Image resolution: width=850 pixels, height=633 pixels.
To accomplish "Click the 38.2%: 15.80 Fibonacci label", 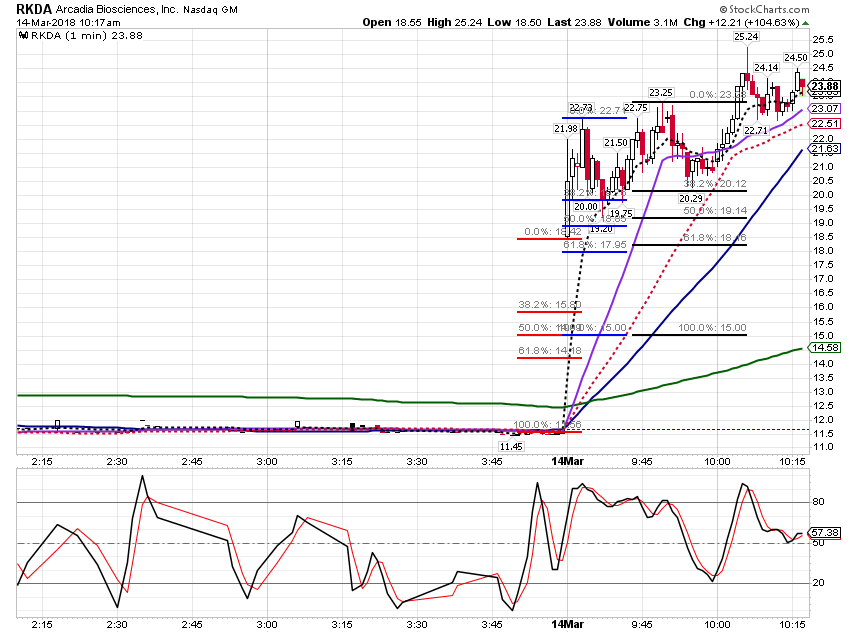I will (550, 305).
